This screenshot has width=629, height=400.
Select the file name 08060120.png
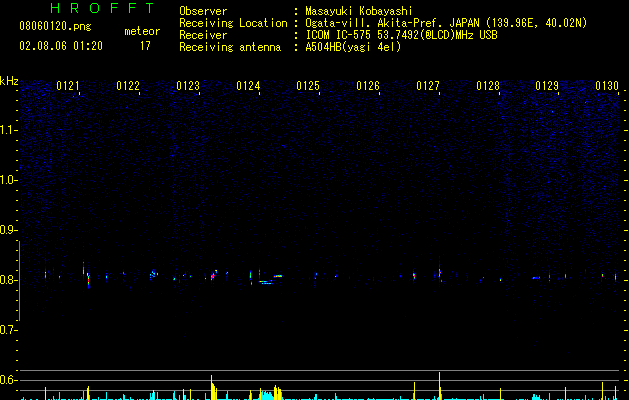[x=55, y=27]
